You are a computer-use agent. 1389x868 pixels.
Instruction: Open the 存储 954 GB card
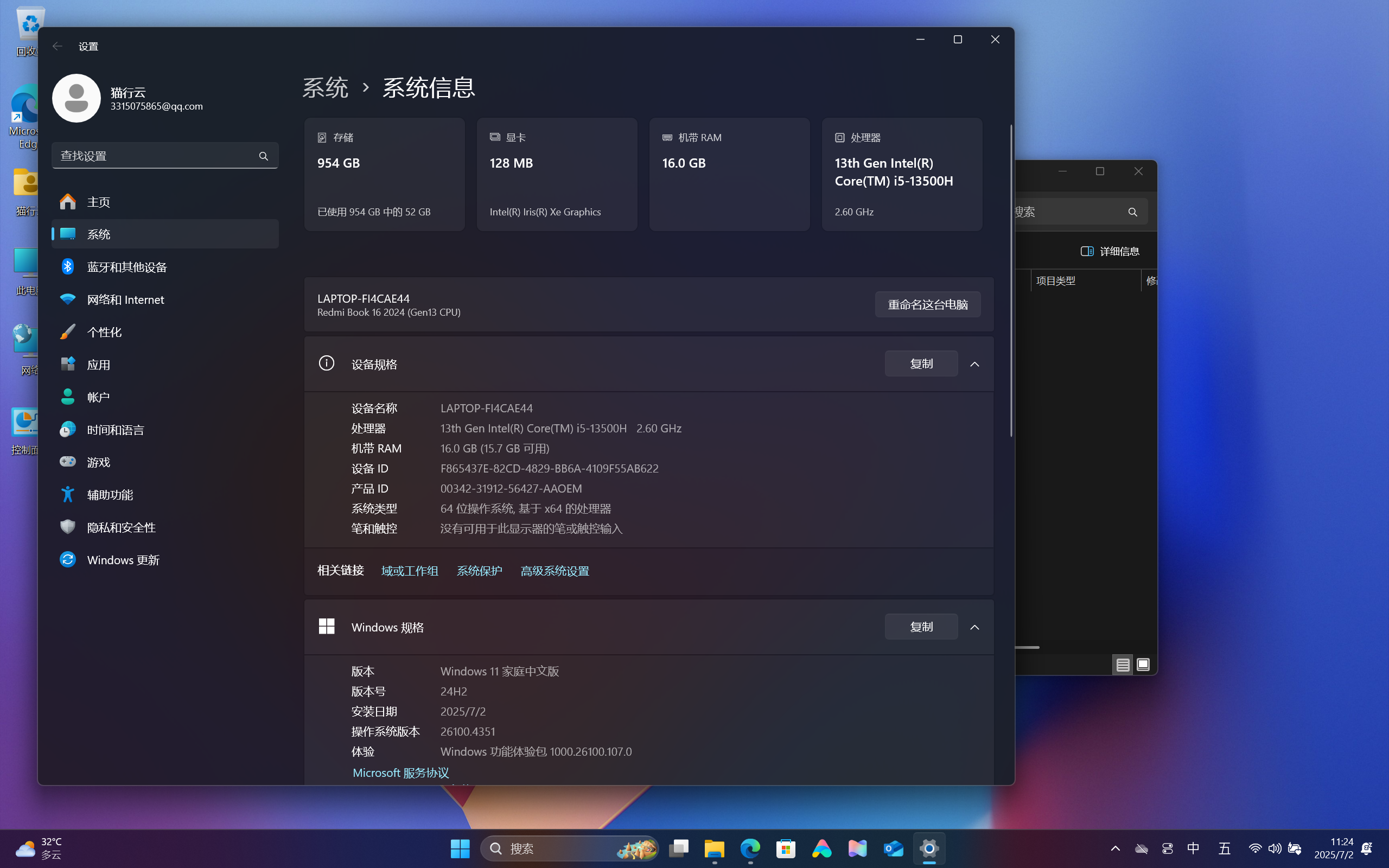[x=385, y=175]
